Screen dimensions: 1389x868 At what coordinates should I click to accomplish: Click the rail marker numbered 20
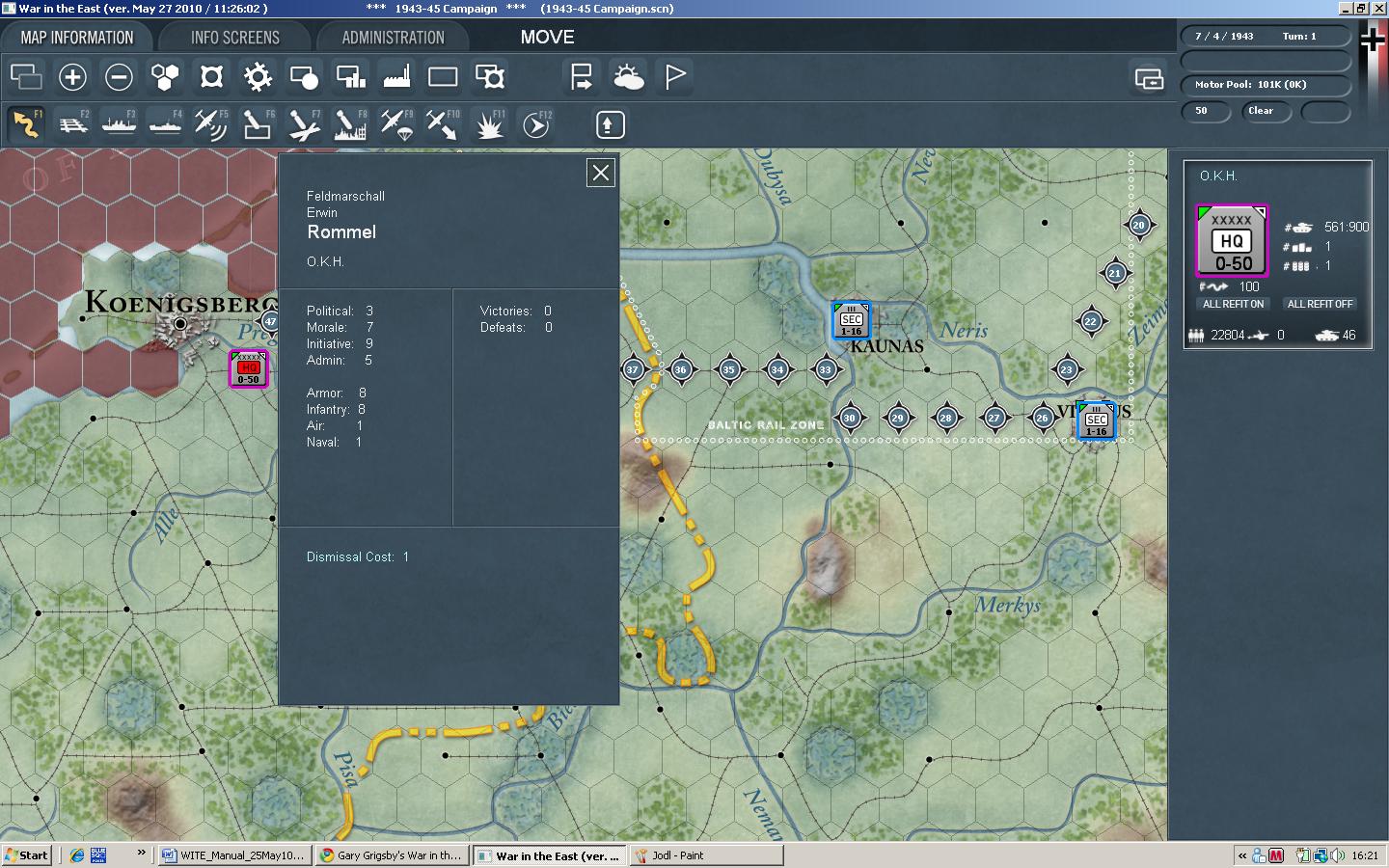(x=1139, y=225)
